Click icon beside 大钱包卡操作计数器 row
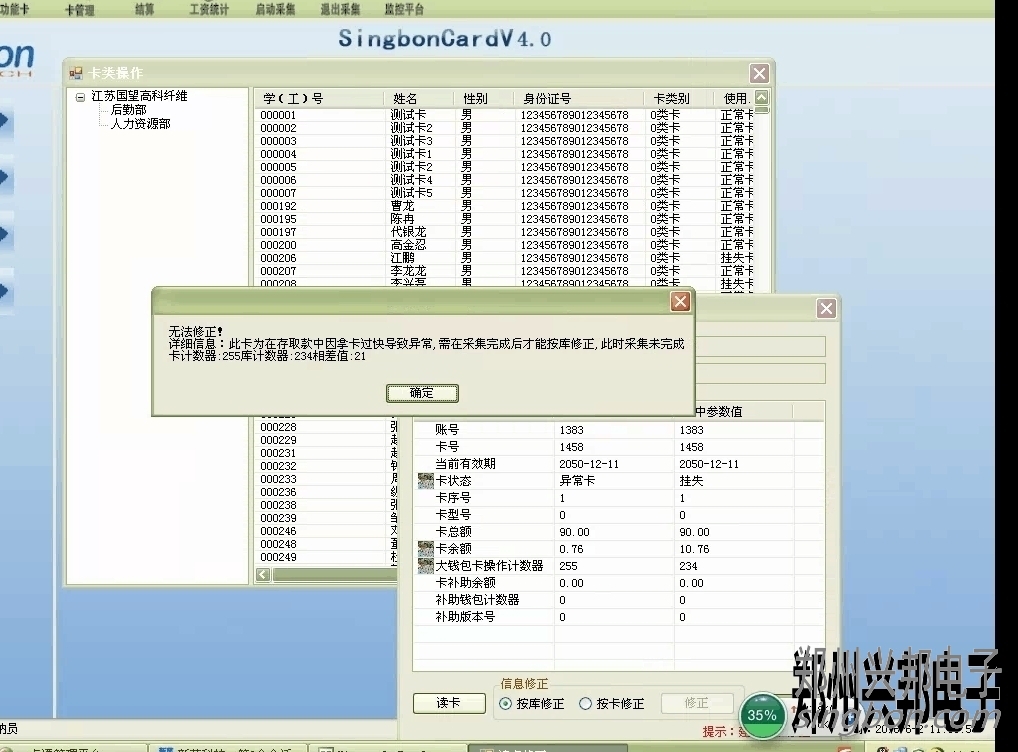This screenshot has height=752, width=1018. point(425,566)
